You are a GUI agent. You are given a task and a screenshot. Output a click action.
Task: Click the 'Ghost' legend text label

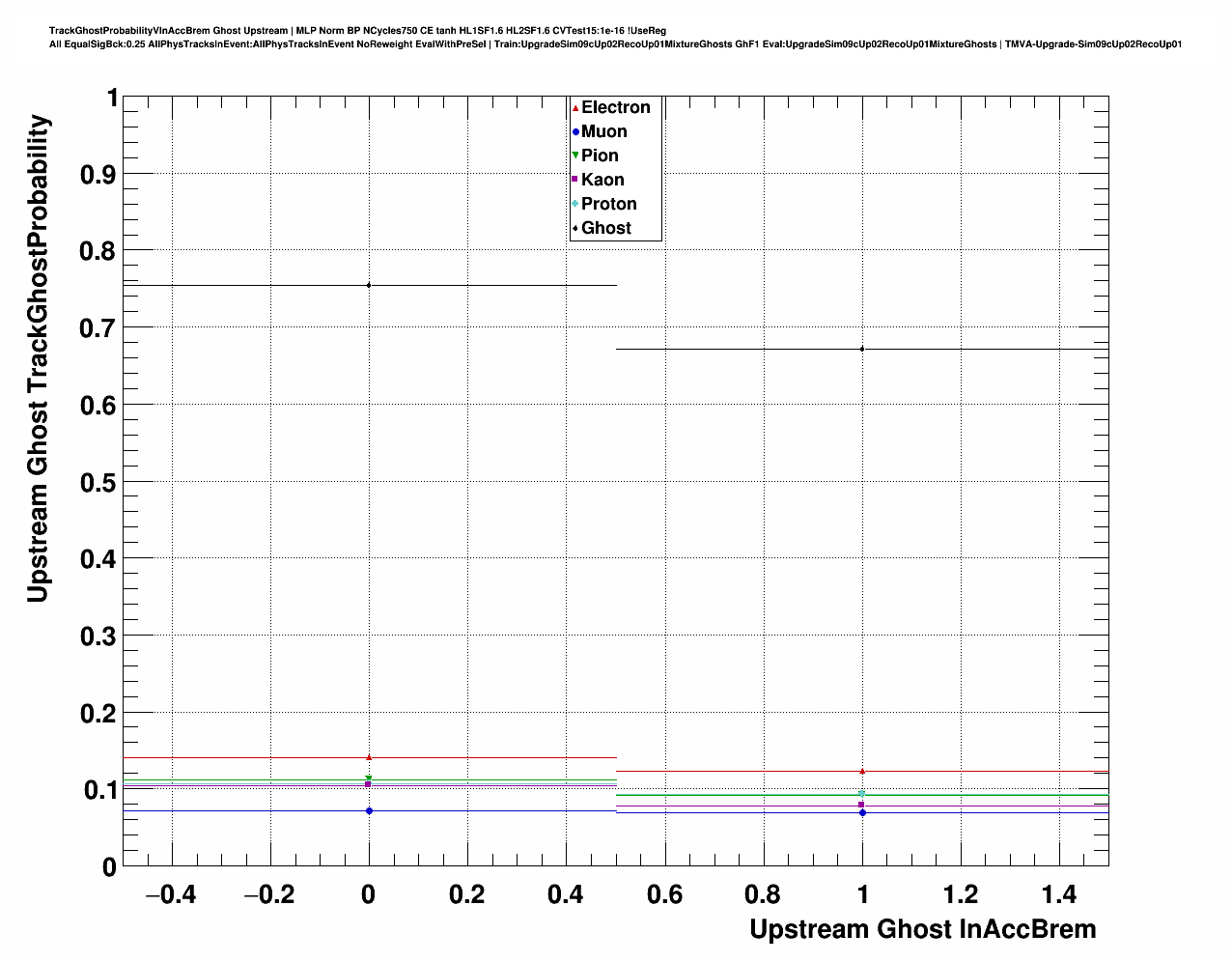pos(605,228)
